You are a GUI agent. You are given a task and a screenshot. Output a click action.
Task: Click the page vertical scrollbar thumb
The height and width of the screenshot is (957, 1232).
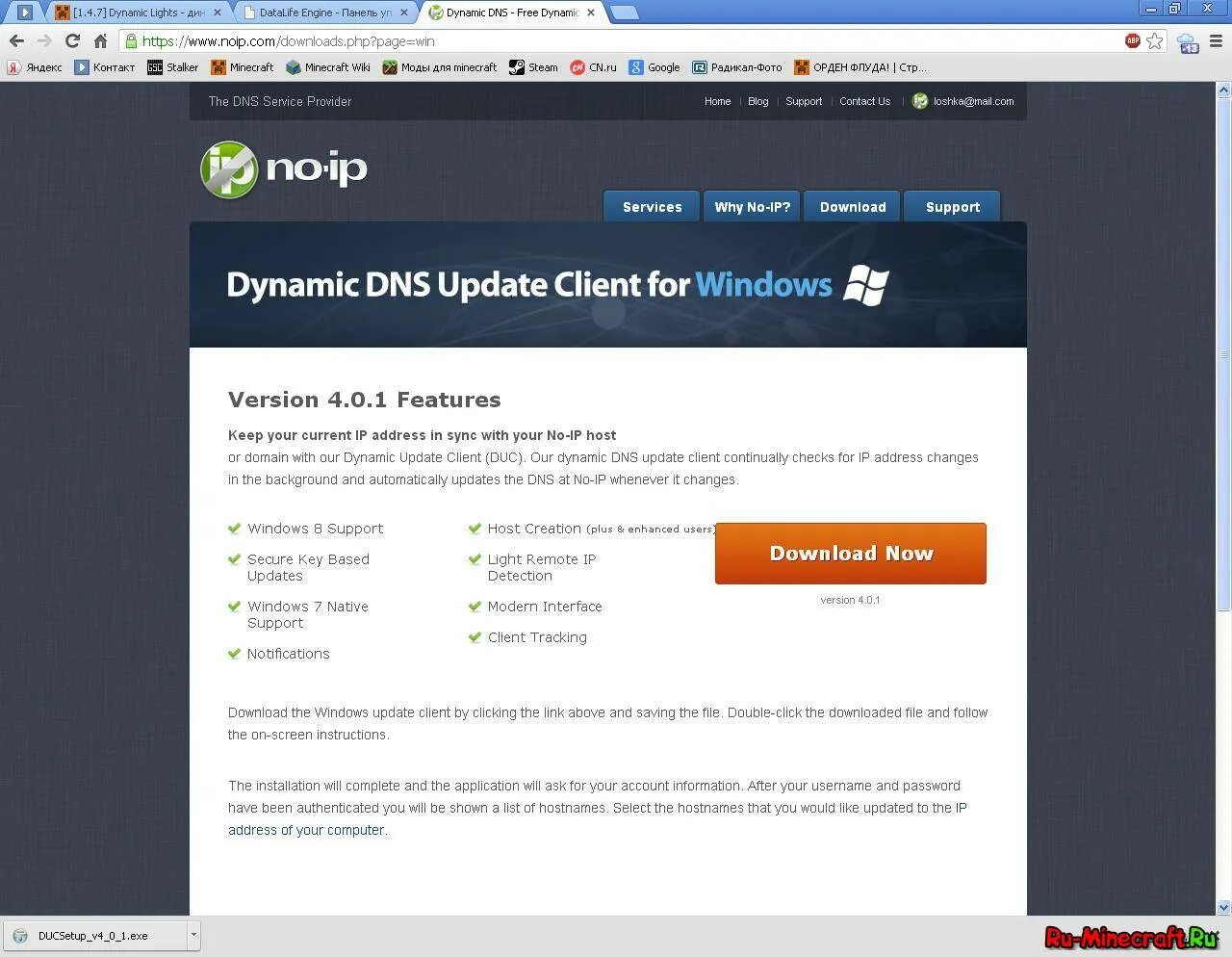[1224, 354]
